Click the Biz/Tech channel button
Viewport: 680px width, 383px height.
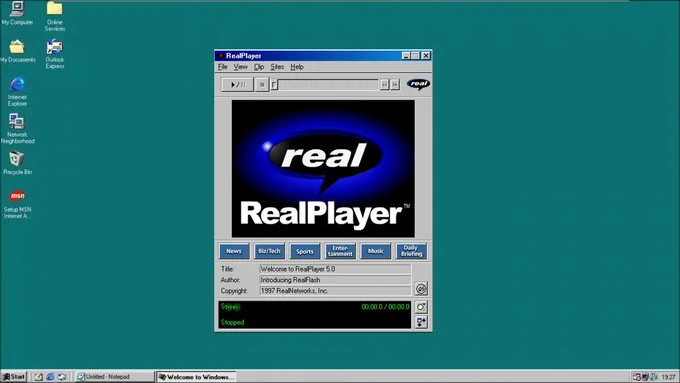(x=269, y=251)
